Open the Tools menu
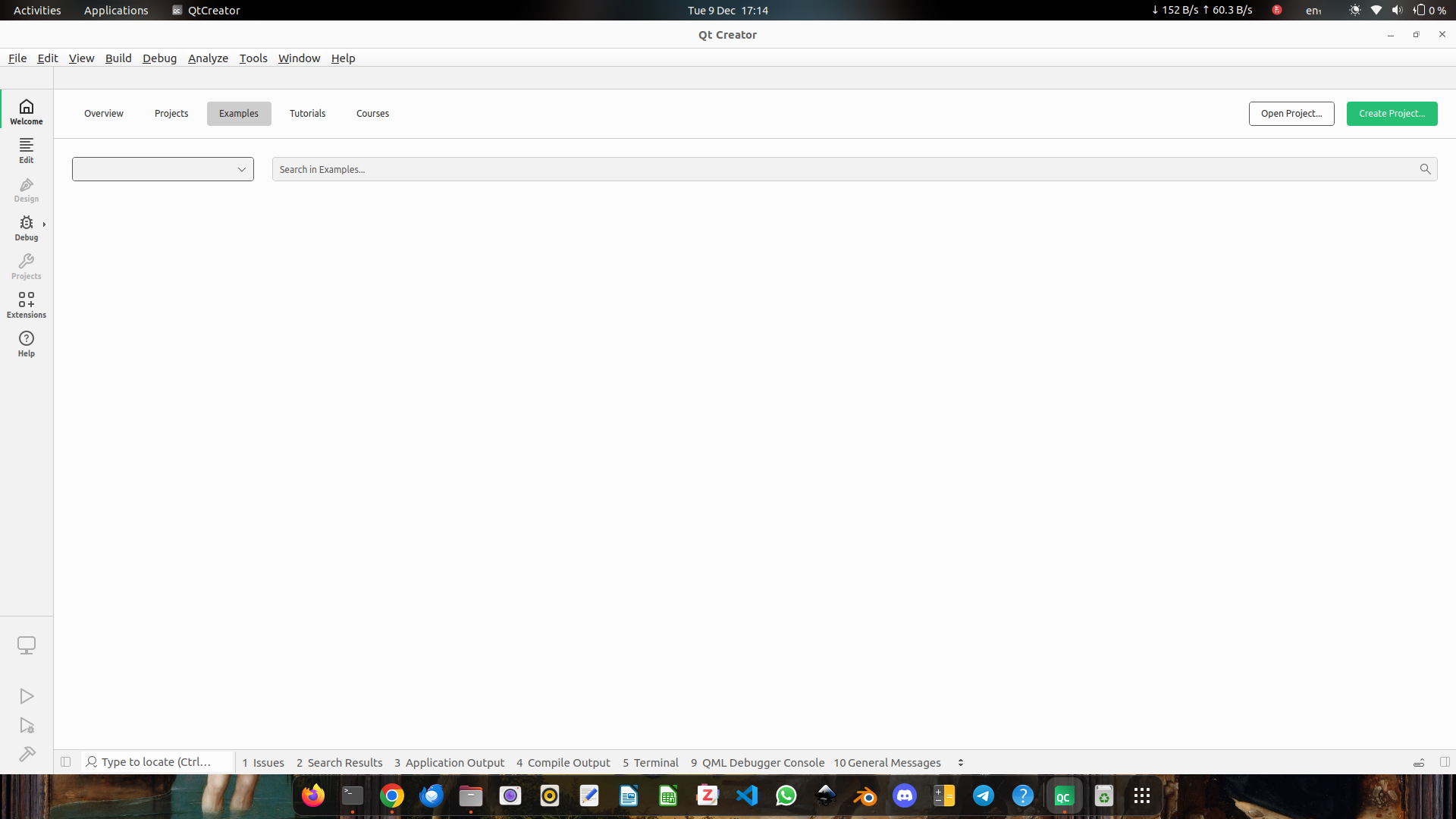The width and height of the screenshot is (1456, 819). pyautogui.click(x=253, y=58)
